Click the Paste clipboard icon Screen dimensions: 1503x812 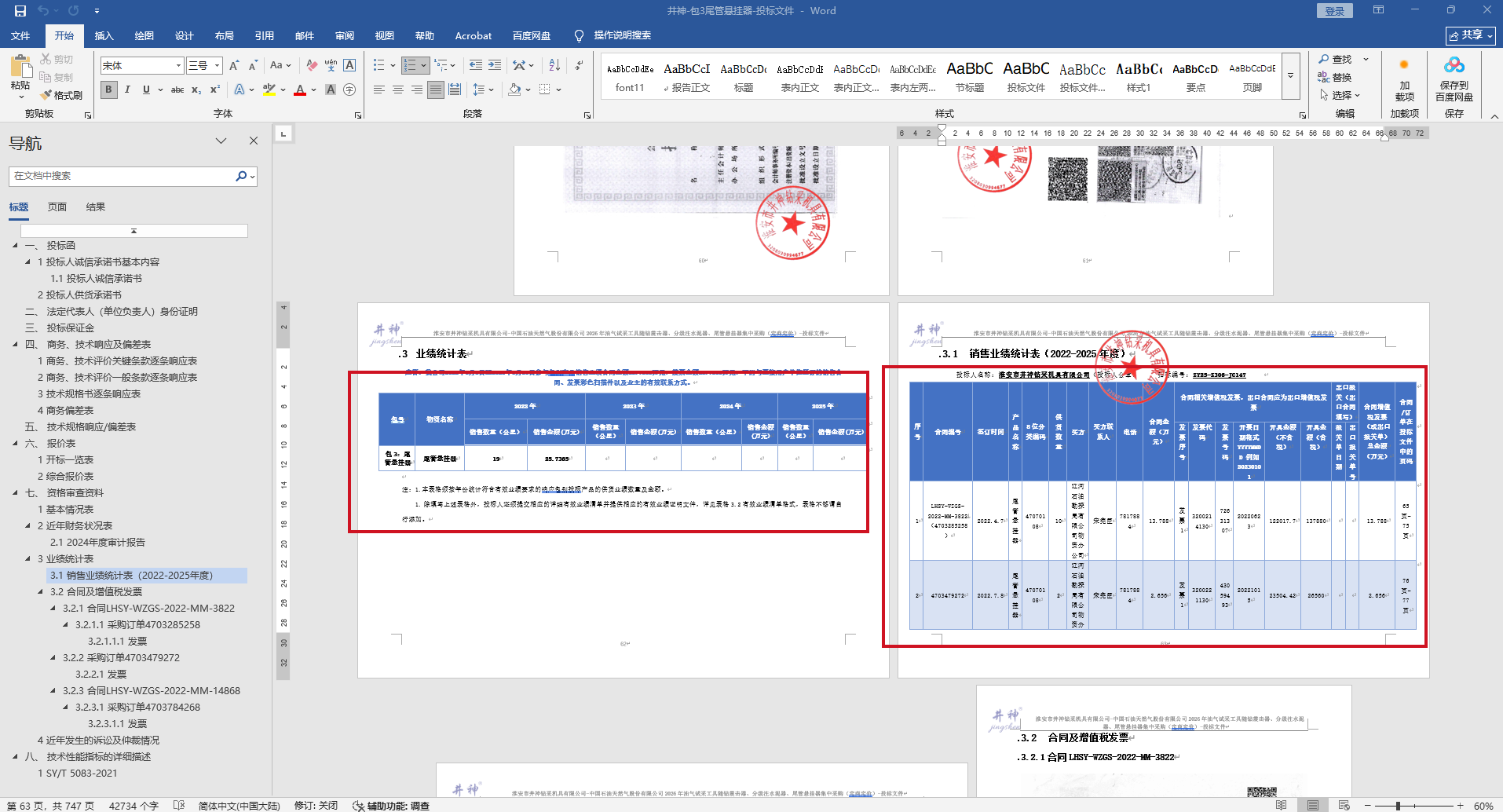coord(20,67)
